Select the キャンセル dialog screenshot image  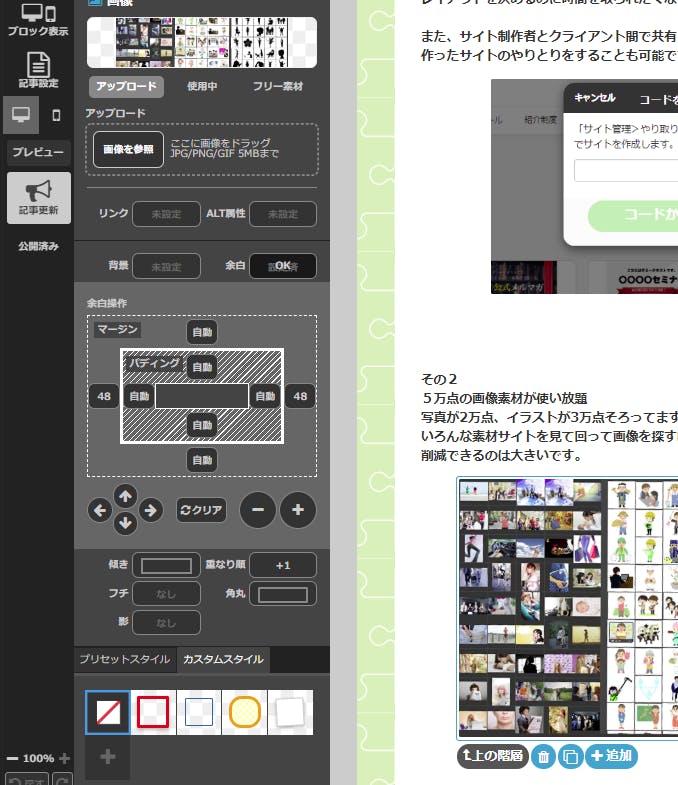(x=584, y=186)
